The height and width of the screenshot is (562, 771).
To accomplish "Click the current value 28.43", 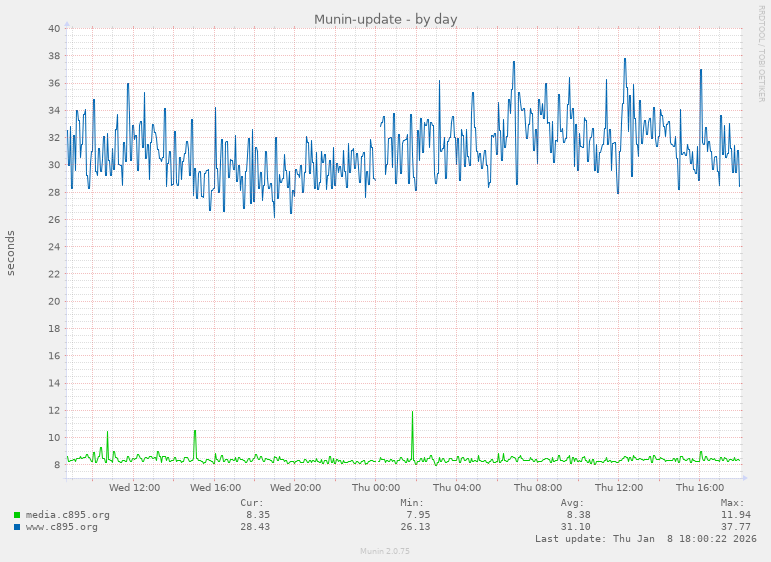I will pyautogui.click(x=255, y=527).
